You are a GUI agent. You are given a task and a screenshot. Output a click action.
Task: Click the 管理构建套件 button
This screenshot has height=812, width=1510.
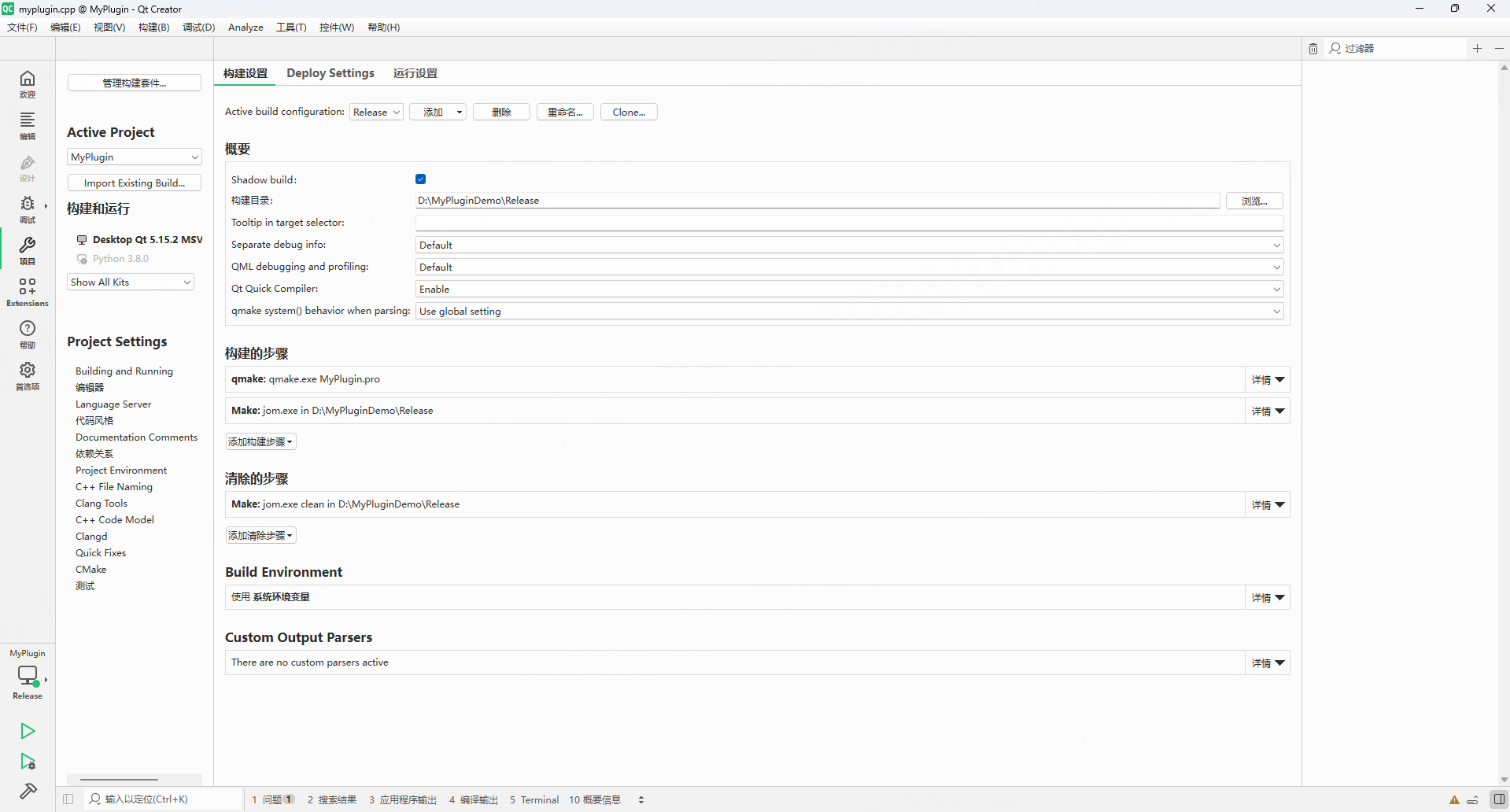tap(135, 83)
